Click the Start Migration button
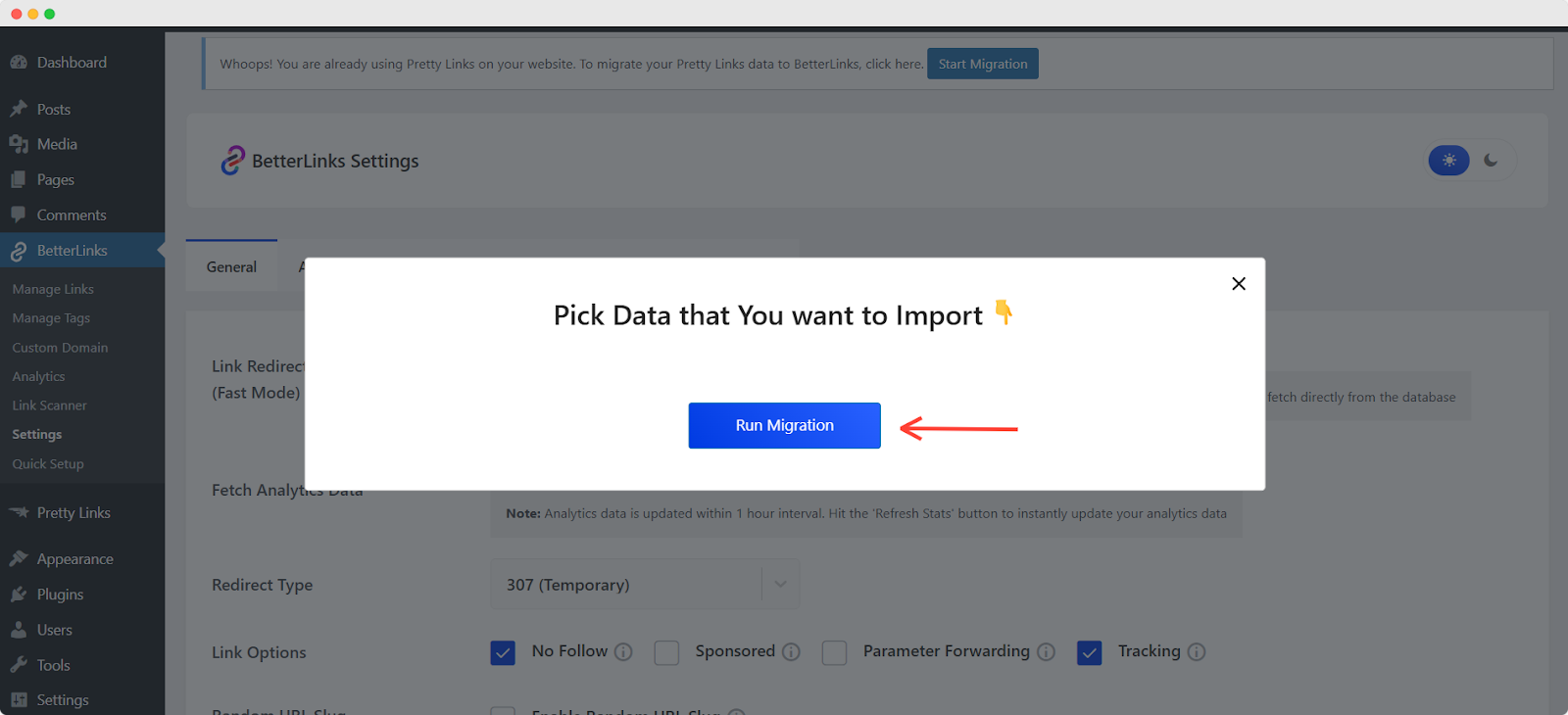 (x=982, y=65)
